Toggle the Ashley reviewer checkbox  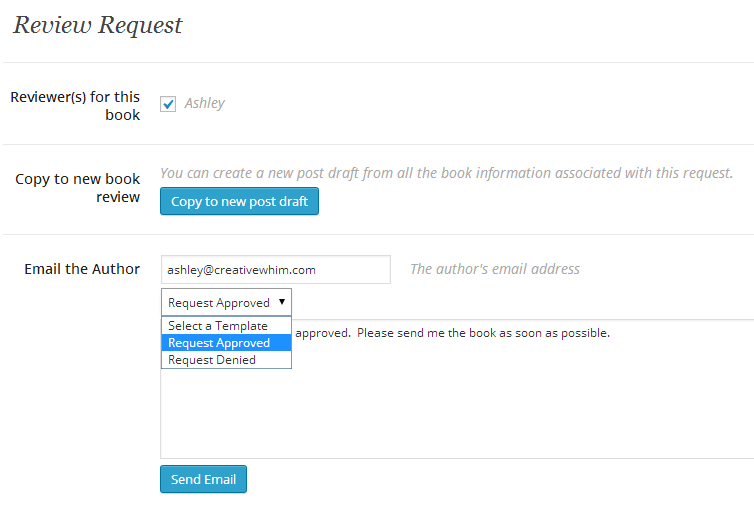tap(168, 104)
